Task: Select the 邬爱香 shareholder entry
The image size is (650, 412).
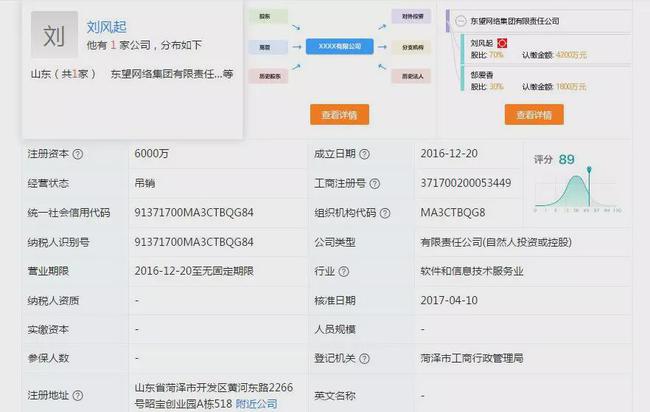Action: pos(484,74)
